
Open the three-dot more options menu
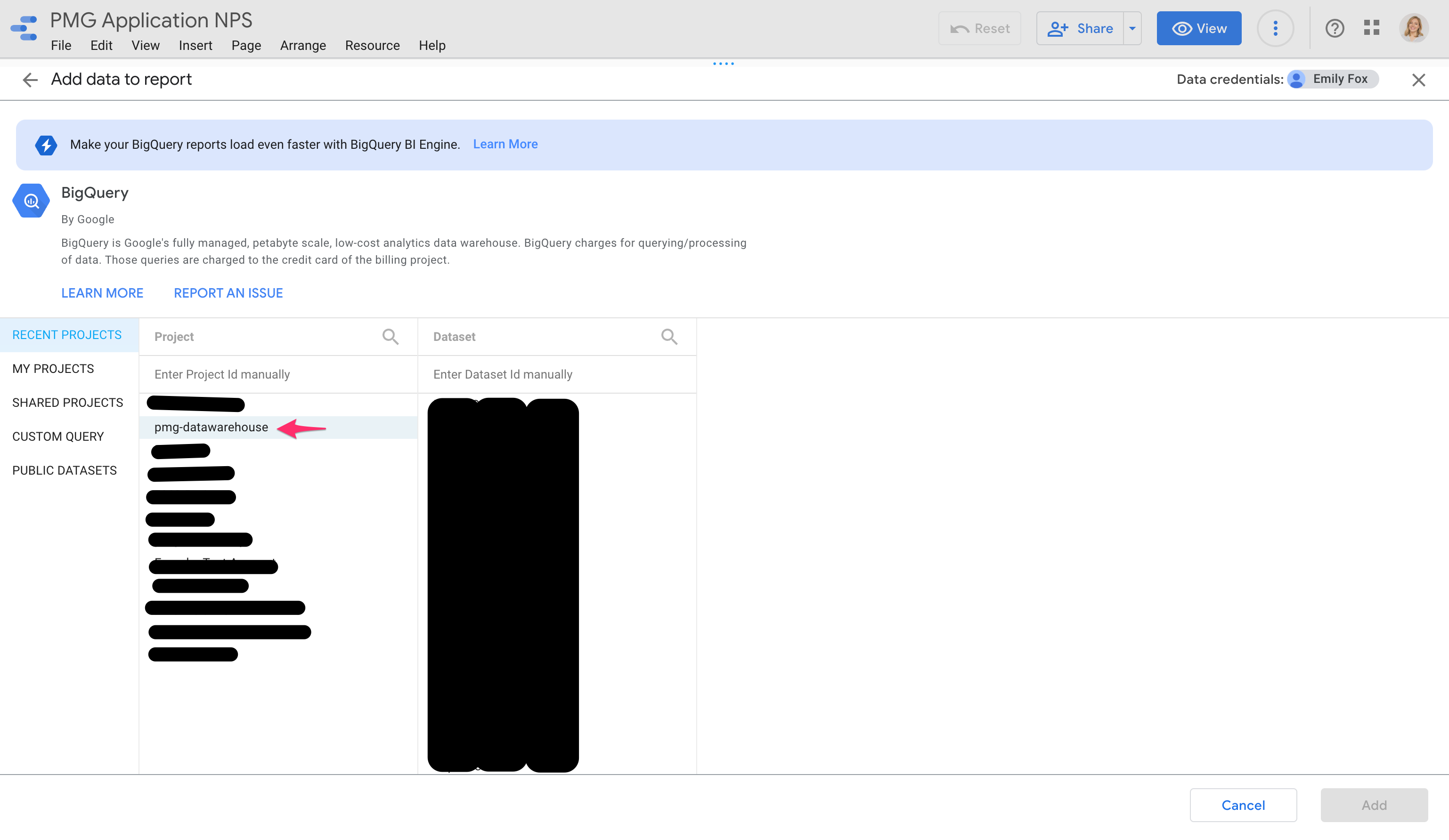click(x=1275, y=28)
